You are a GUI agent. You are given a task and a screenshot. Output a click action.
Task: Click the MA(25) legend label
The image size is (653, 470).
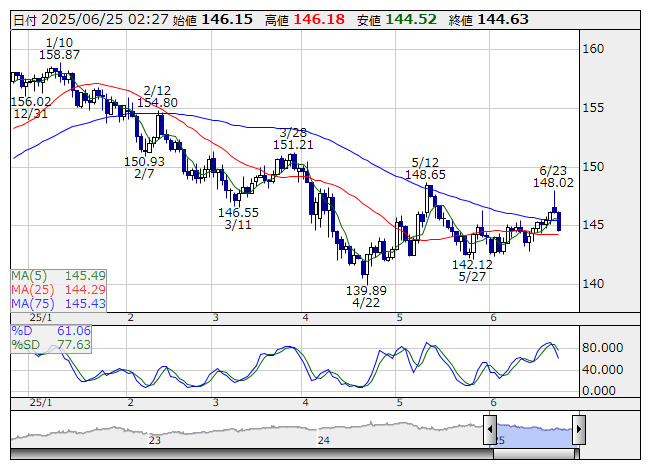pos(32,289)
